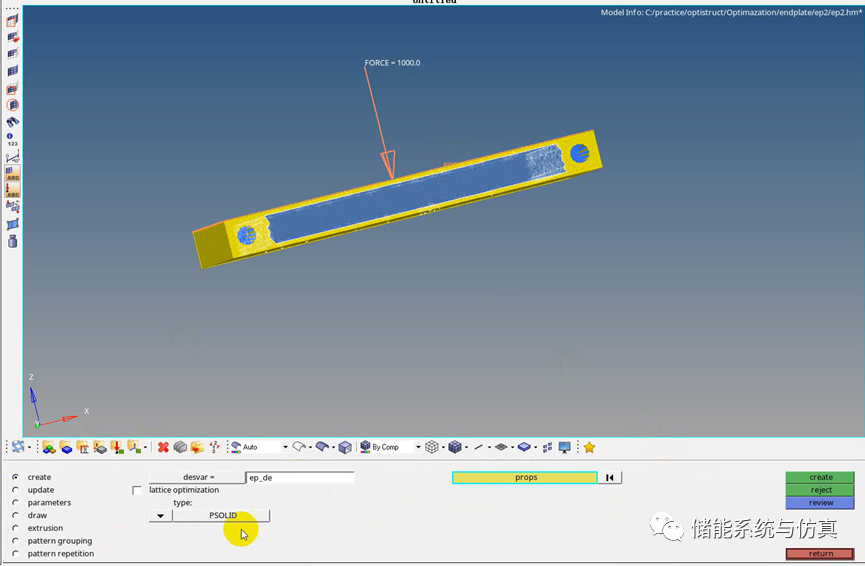The width and height of the screenshot is (865, 566).
Task: Select the pattern repetition radio button
Action: click(x=15, y=553)
